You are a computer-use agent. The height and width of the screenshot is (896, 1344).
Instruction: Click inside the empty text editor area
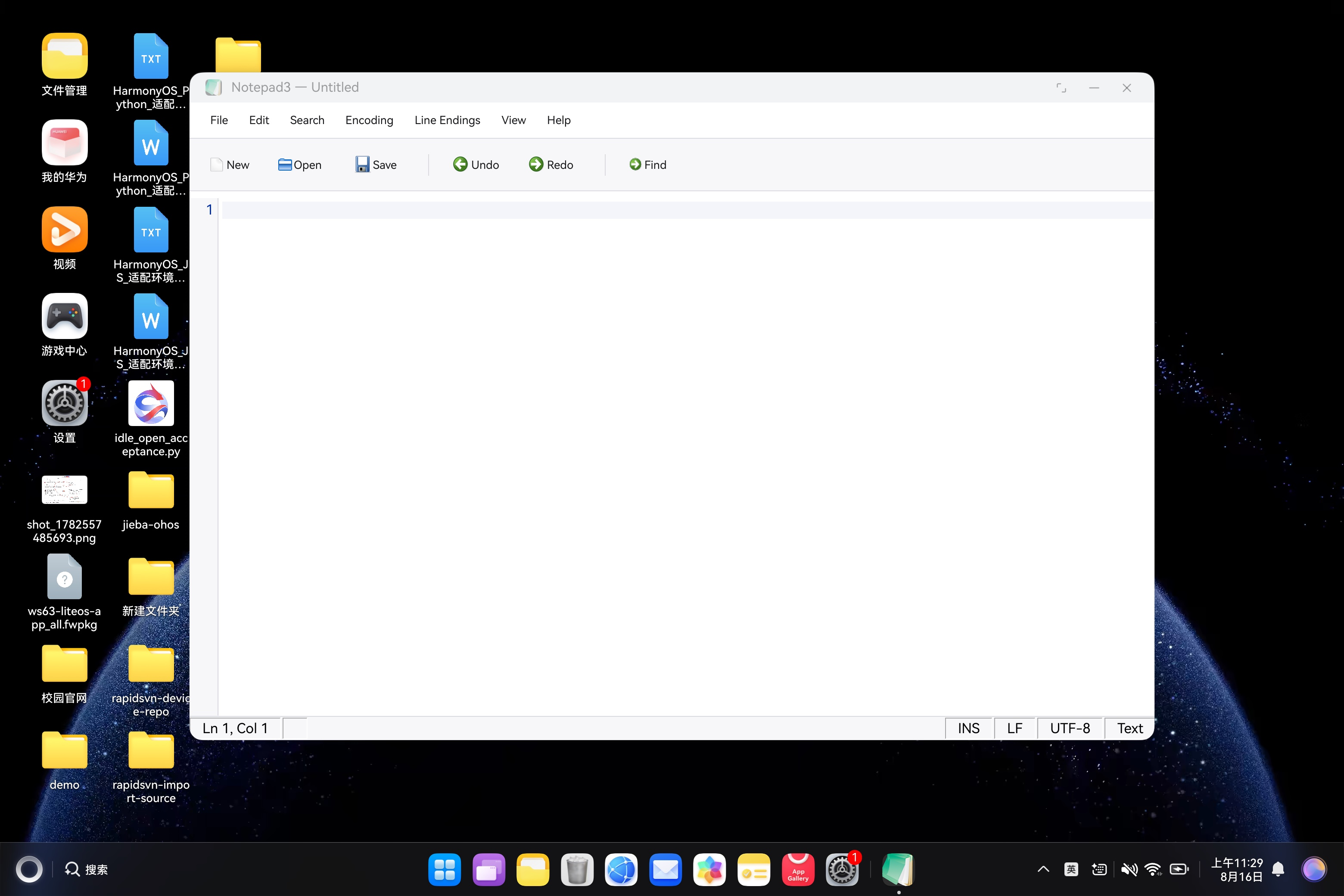[x=686, y=457]
